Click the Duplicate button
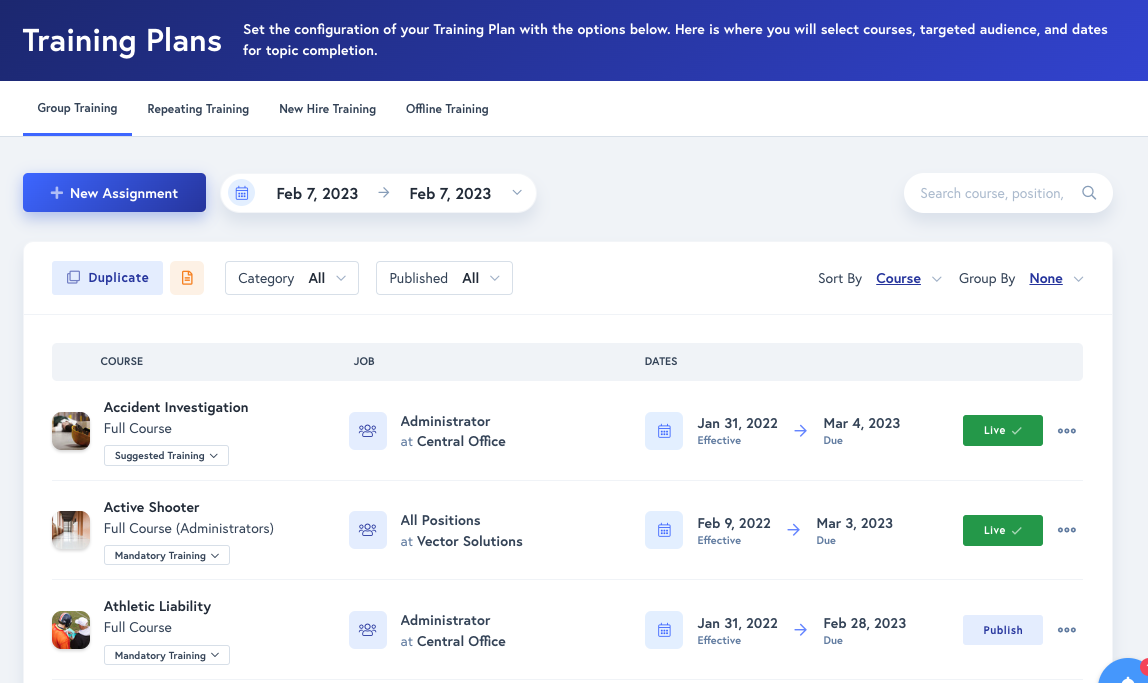The width and height of the screenshot is (1148, 683). click(x=107, y=278)
